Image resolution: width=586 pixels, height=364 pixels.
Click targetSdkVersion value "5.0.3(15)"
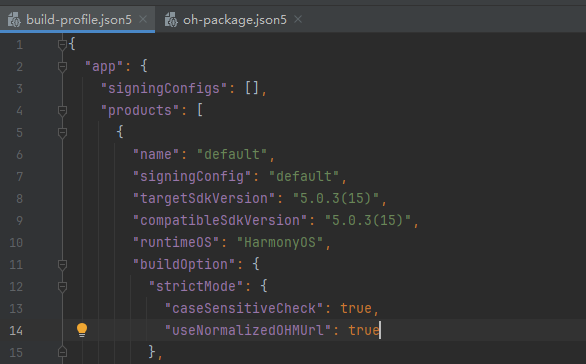pos(336,198)
